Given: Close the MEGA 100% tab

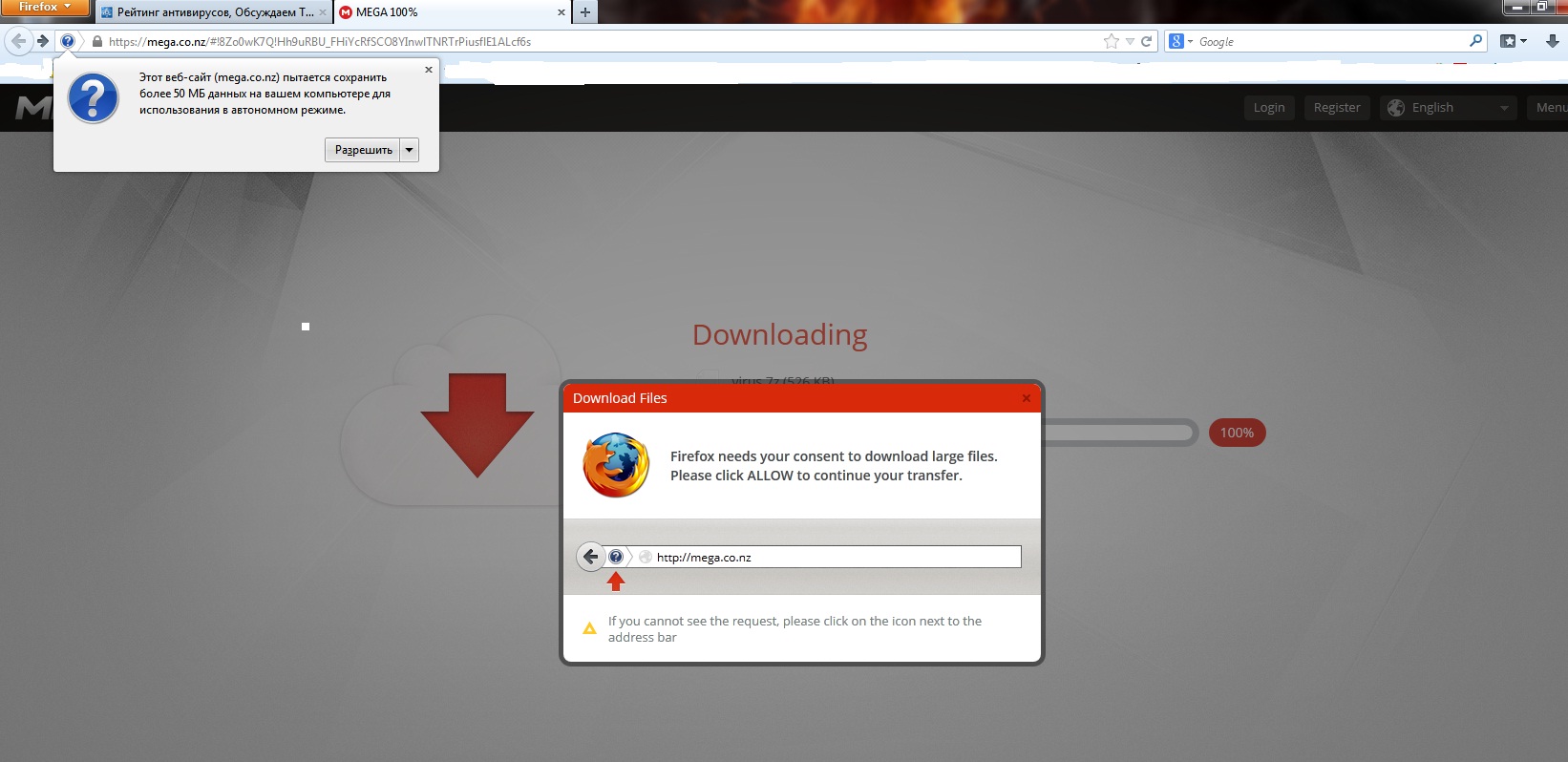Looking at the screenshot, I should [561, 12].
